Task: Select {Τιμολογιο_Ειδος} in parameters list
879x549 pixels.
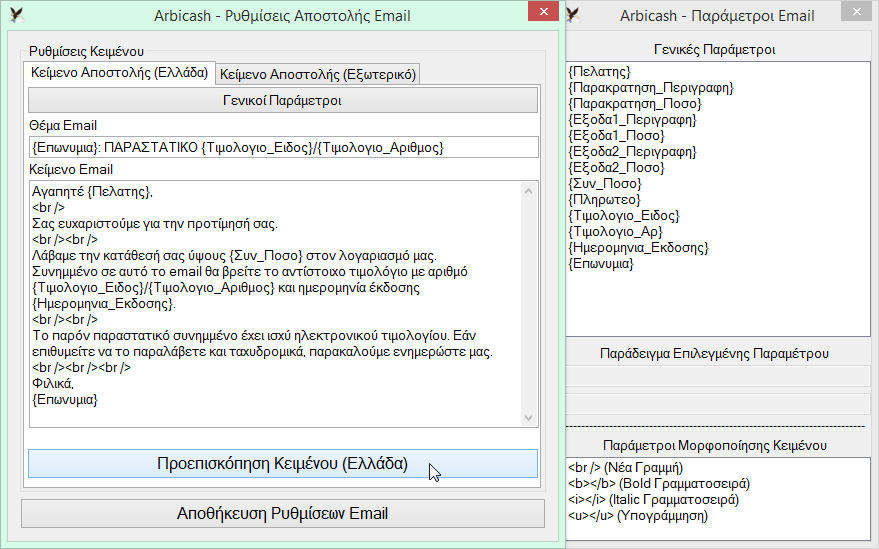Action: 623,215
